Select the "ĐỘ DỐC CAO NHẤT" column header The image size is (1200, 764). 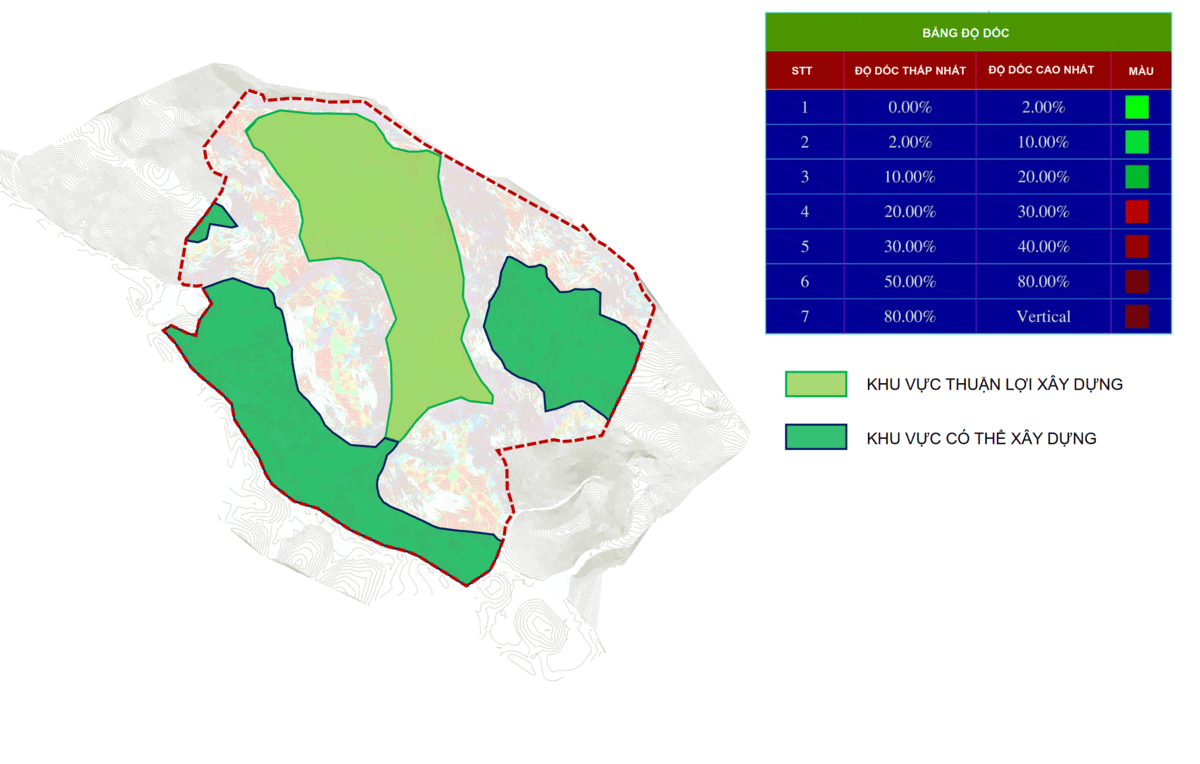click(x=1043, y=71)
